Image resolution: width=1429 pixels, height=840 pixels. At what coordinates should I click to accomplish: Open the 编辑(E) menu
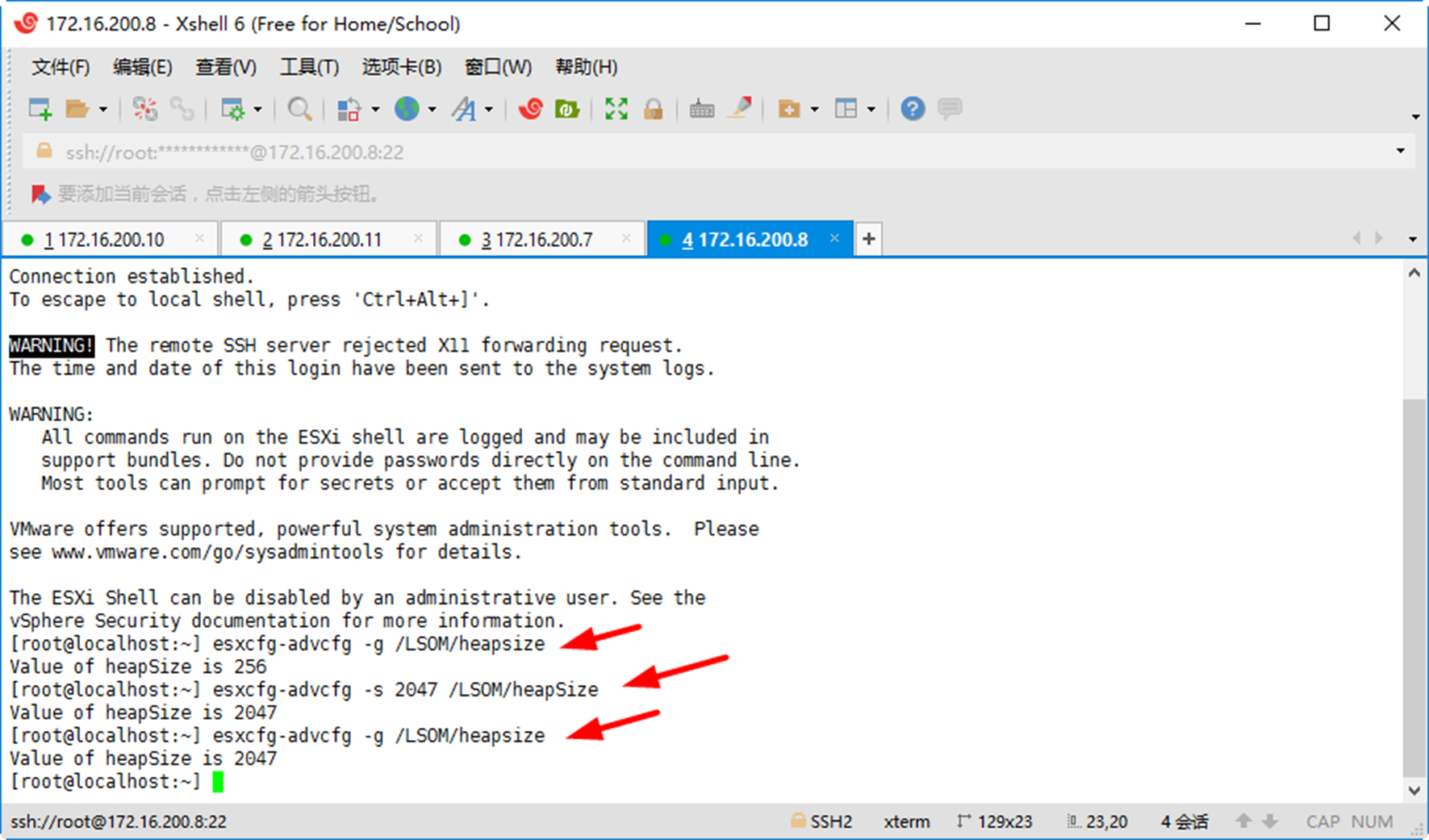point(143,67)
